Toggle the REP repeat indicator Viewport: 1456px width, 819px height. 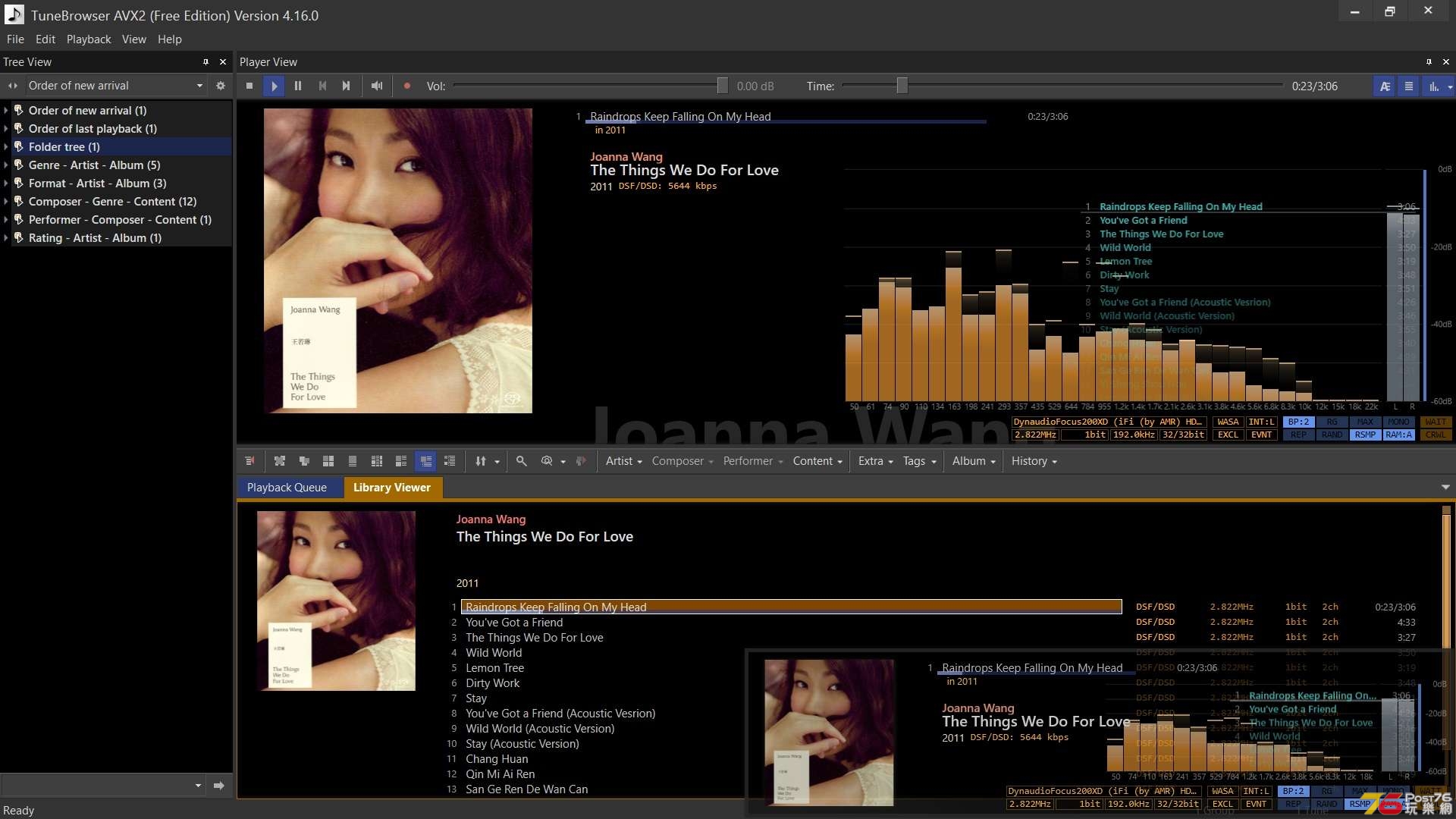[x=1298, y=435]
